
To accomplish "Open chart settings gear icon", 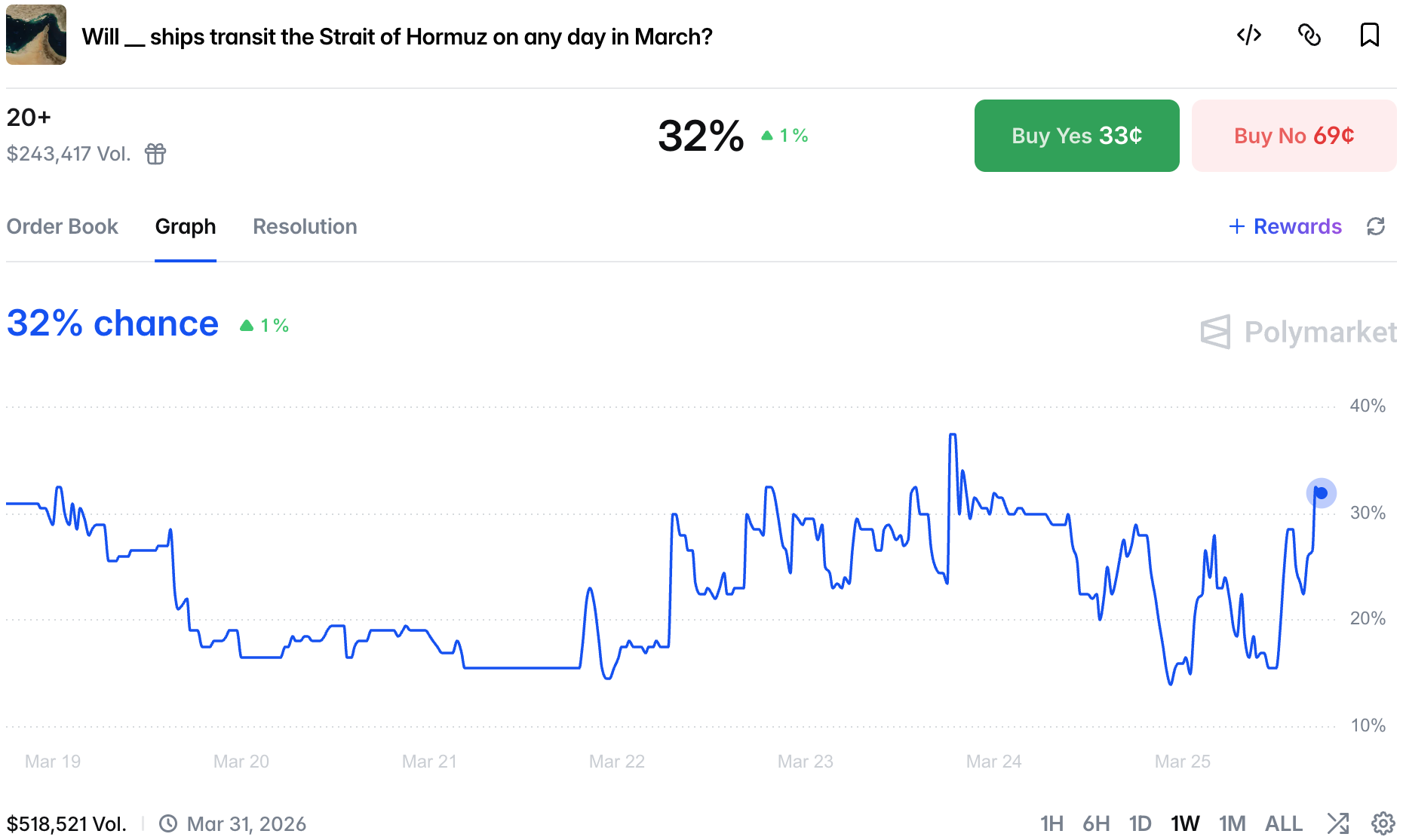I will click(1383, 823).
